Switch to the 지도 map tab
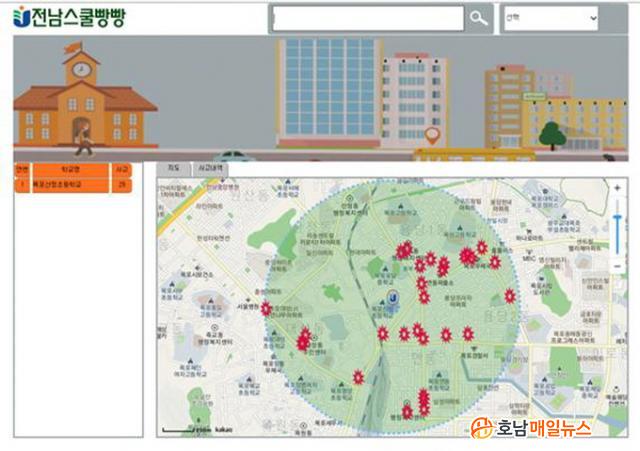 pos(174,169)
